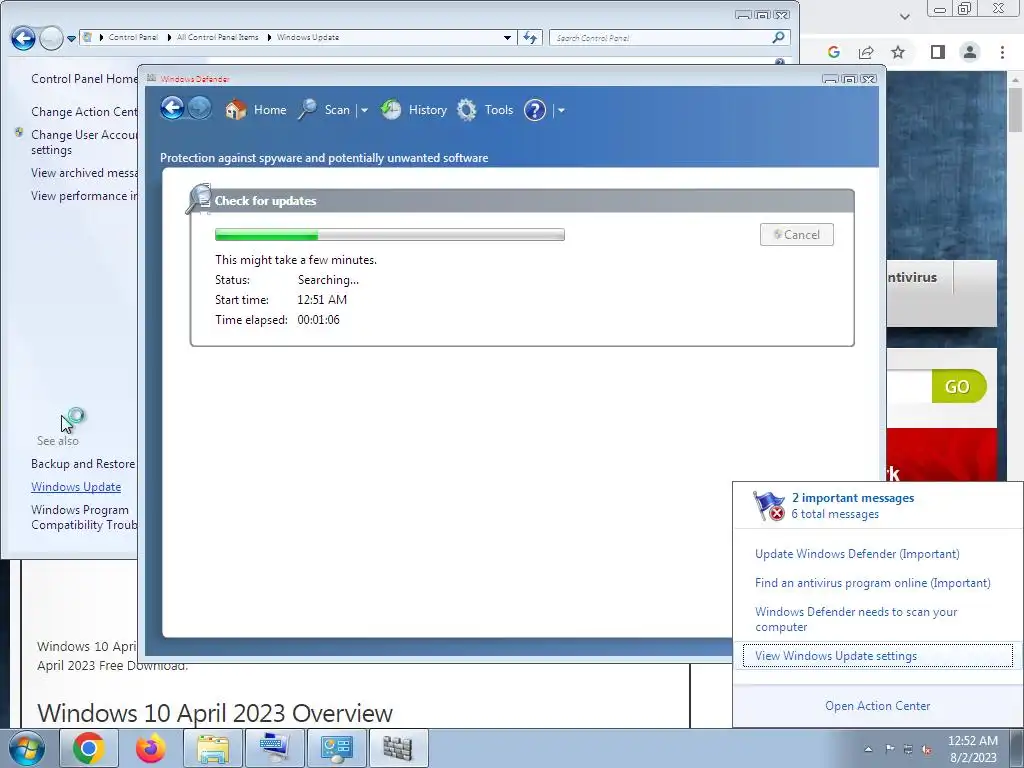Open Chrome profile avatar

tap(970, 52)
